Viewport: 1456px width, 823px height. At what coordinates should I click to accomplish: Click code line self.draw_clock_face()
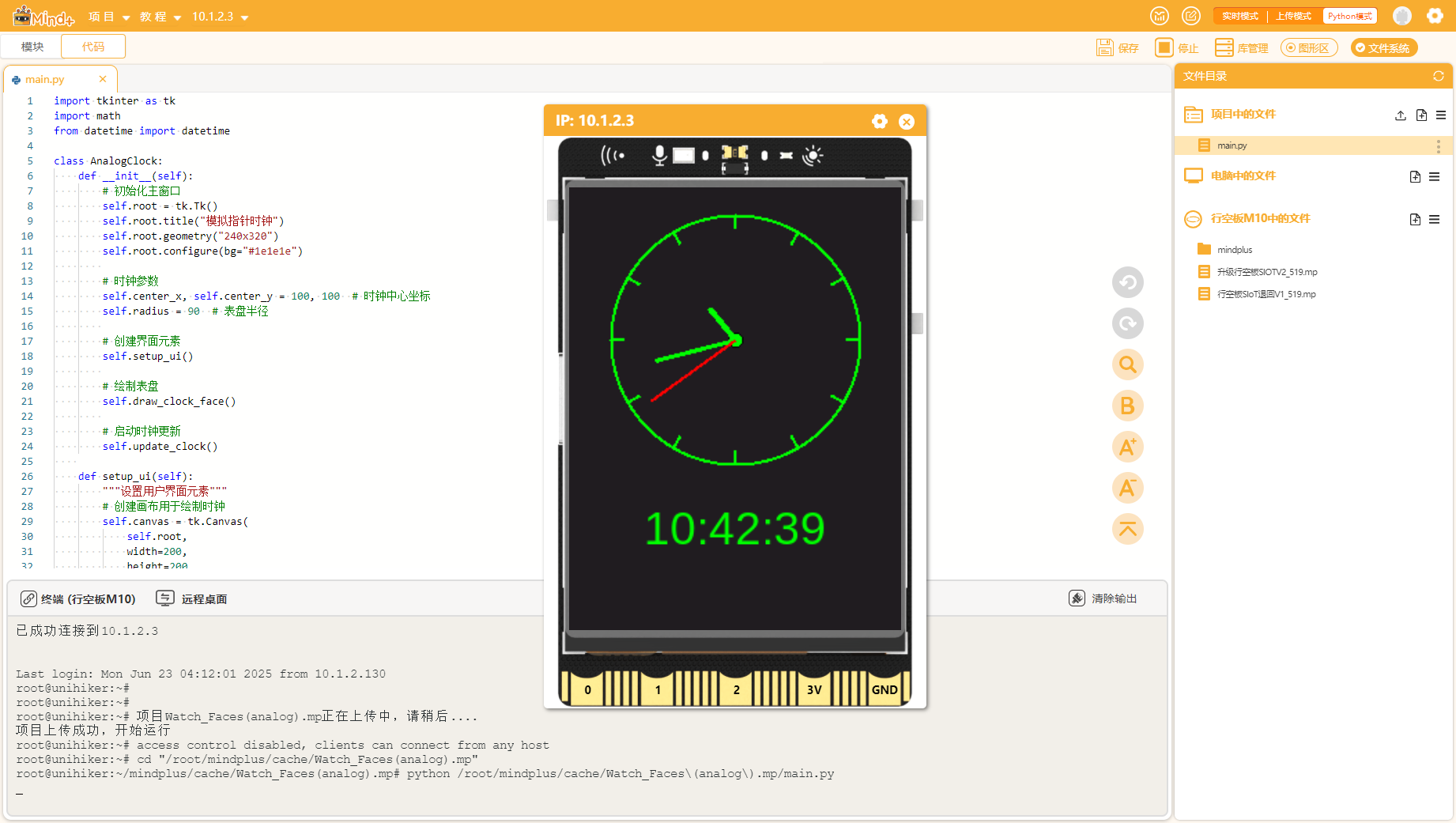169,401
